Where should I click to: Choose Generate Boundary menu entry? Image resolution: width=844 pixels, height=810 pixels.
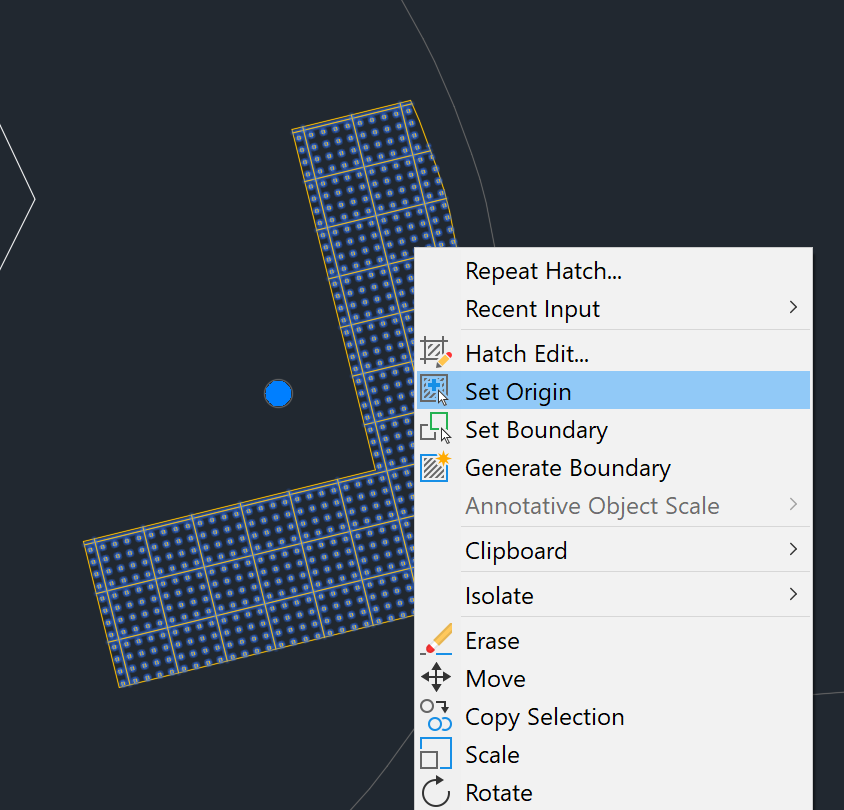coord(614,468)
